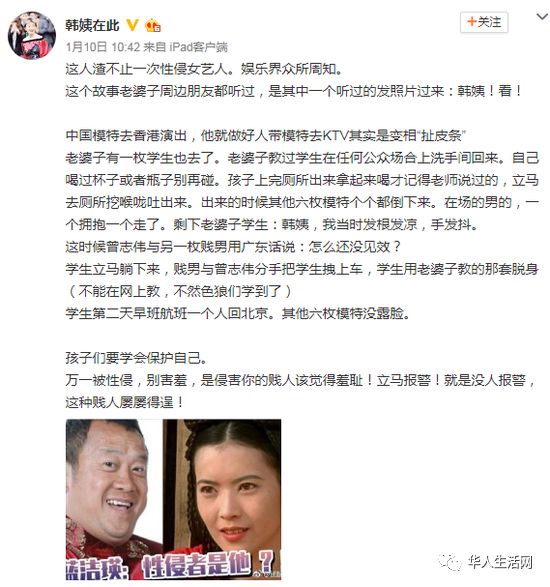Click the parenthetical line 不能在网上教
Viewport: 550px width, 587px height.
[179, 291]
